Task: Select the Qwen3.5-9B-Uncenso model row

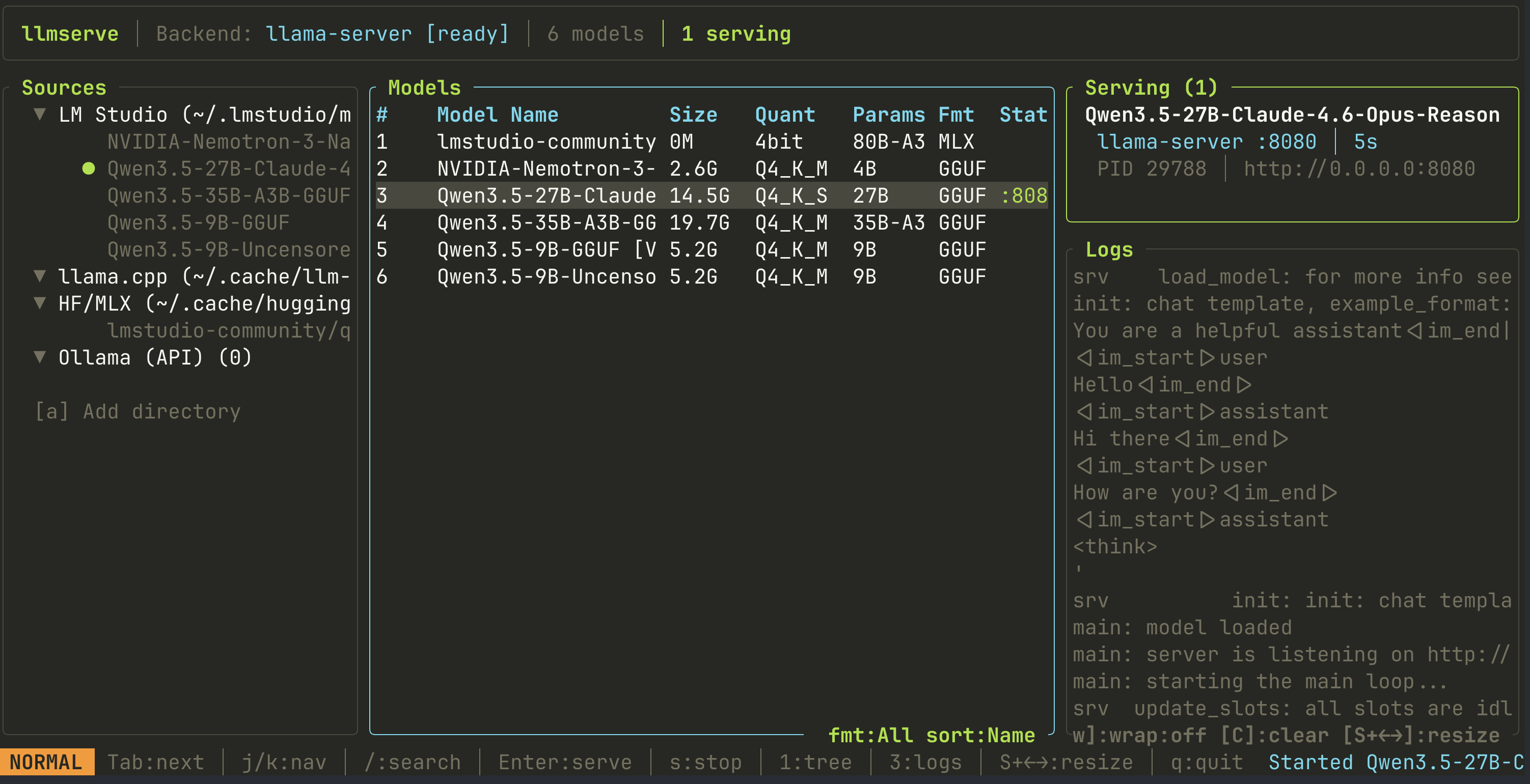Action: click(x=712, y=276)
